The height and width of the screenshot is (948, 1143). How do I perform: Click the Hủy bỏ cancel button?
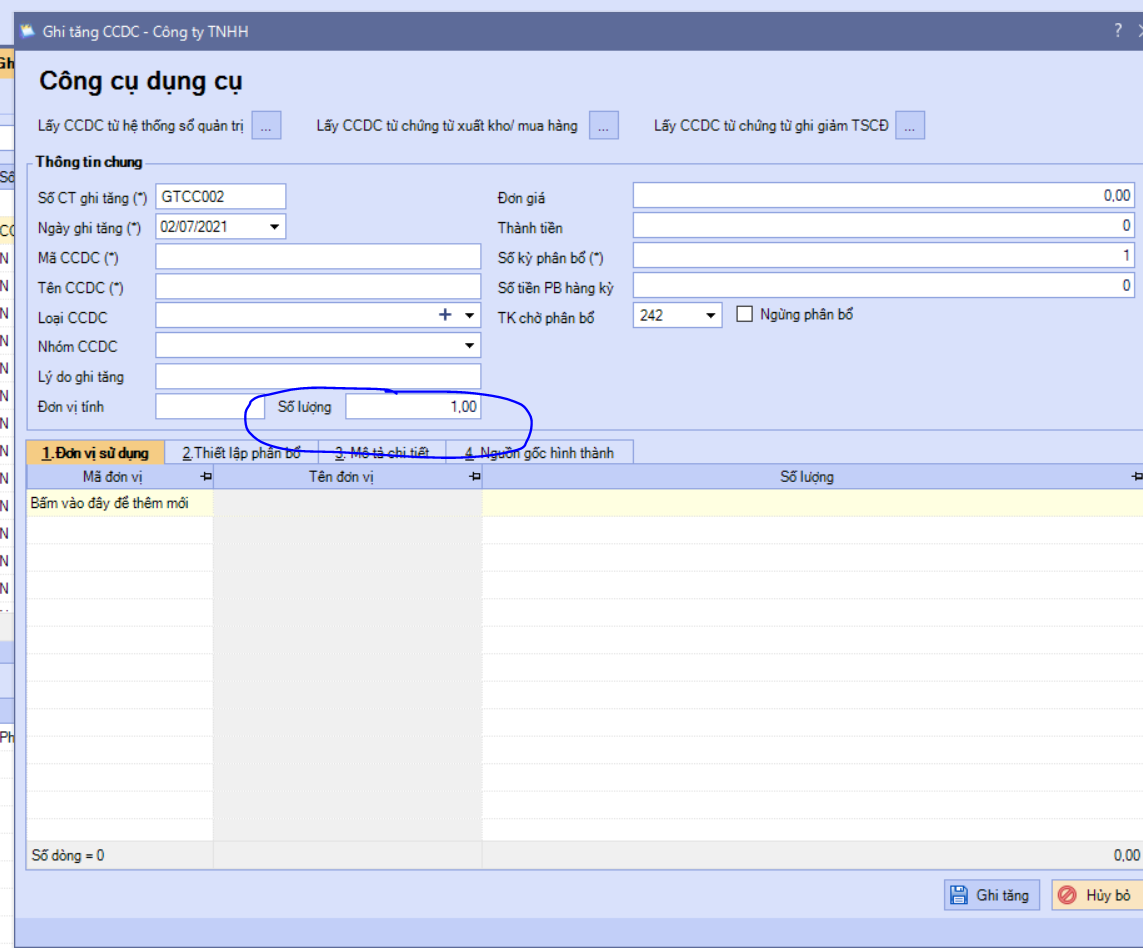coord(1097,895)
